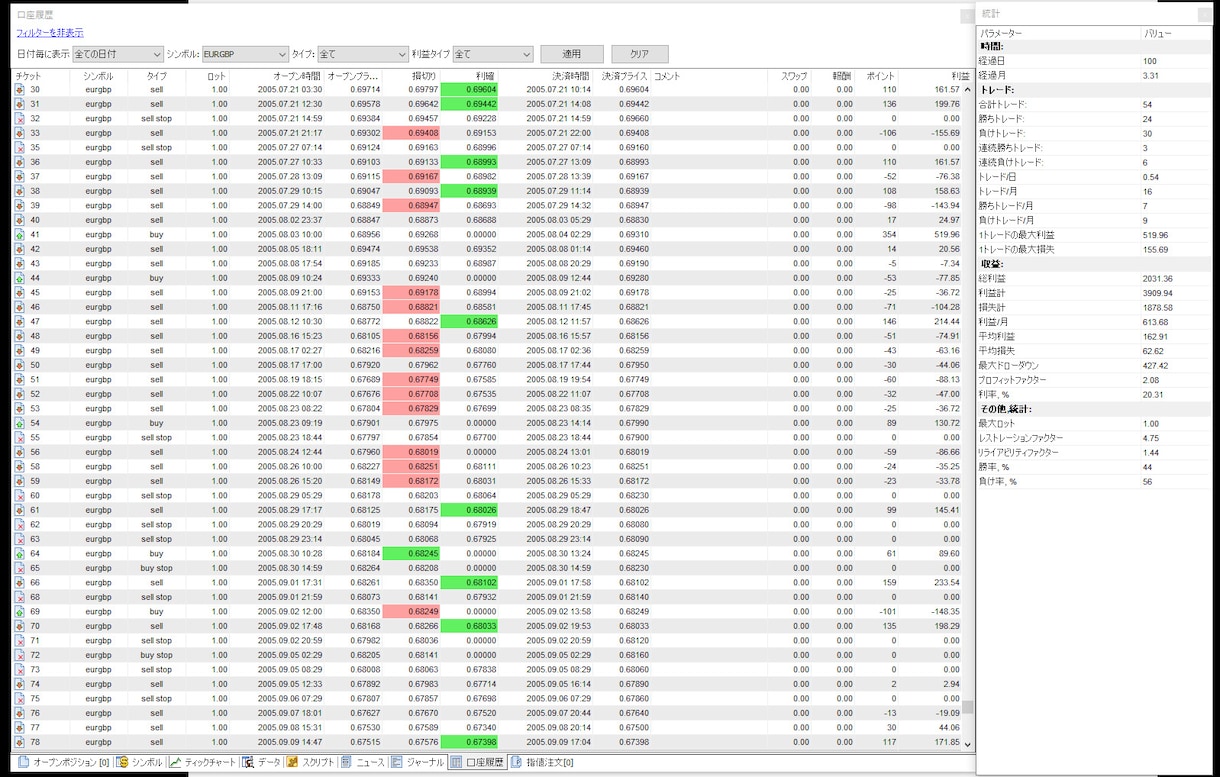Switch to the シンボル tab
This screenshot has width=1220, height=777.
click(x=139, y=762)
